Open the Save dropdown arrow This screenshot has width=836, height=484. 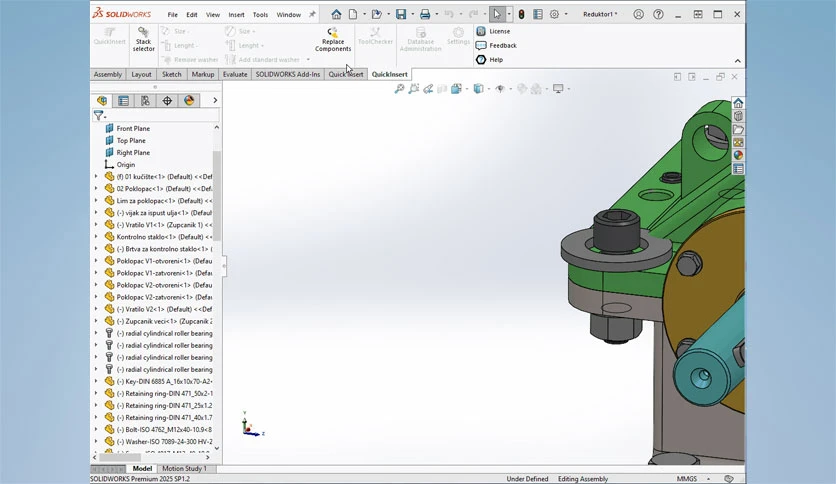tap(413, 14)
